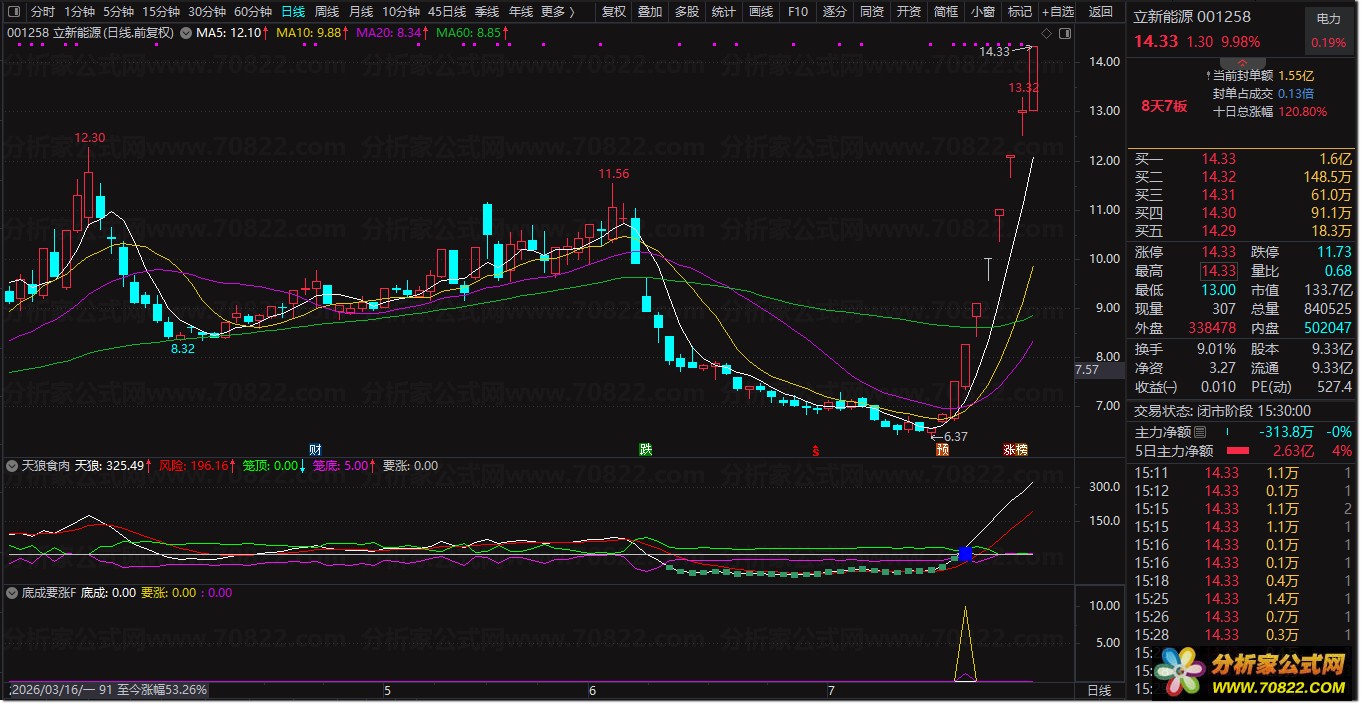Screen dimensions: 1362x704
Task: Click the 逐分 button
Action: coord(835,13)
